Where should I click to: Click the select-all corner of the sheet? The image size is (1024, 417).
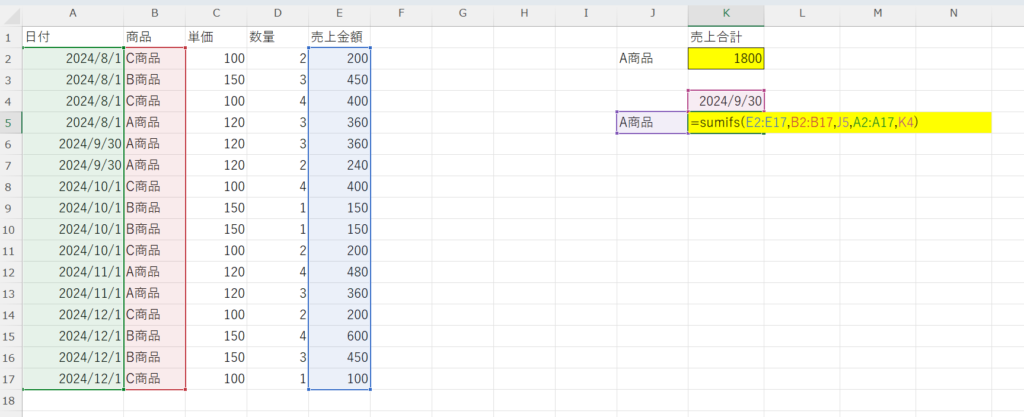[x=11, y=16]
